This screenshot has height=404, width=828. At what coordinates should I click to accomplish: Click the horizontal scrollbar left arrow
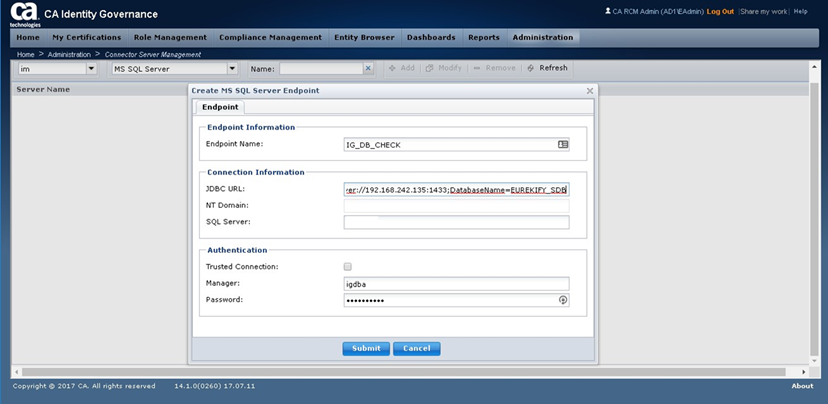pos(16,372)
